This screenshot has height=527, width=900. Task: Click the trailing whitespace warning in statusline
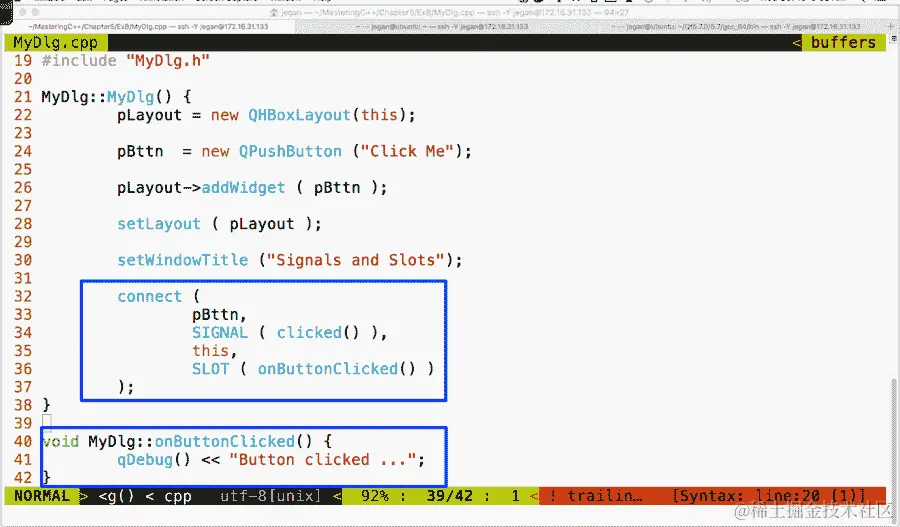click(595, 496)
